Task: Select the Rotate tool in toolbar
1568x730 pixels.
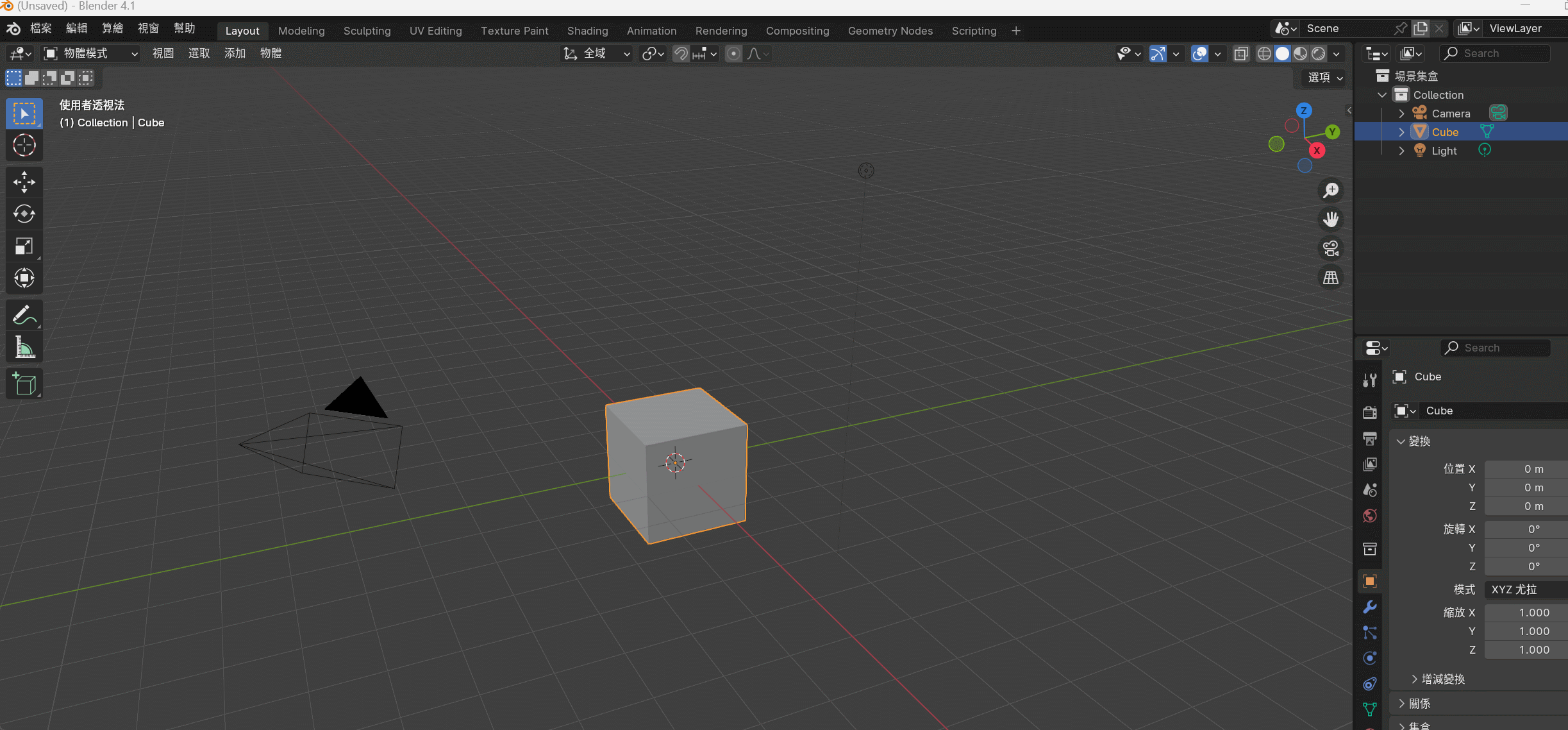Action: click(24, 213)
